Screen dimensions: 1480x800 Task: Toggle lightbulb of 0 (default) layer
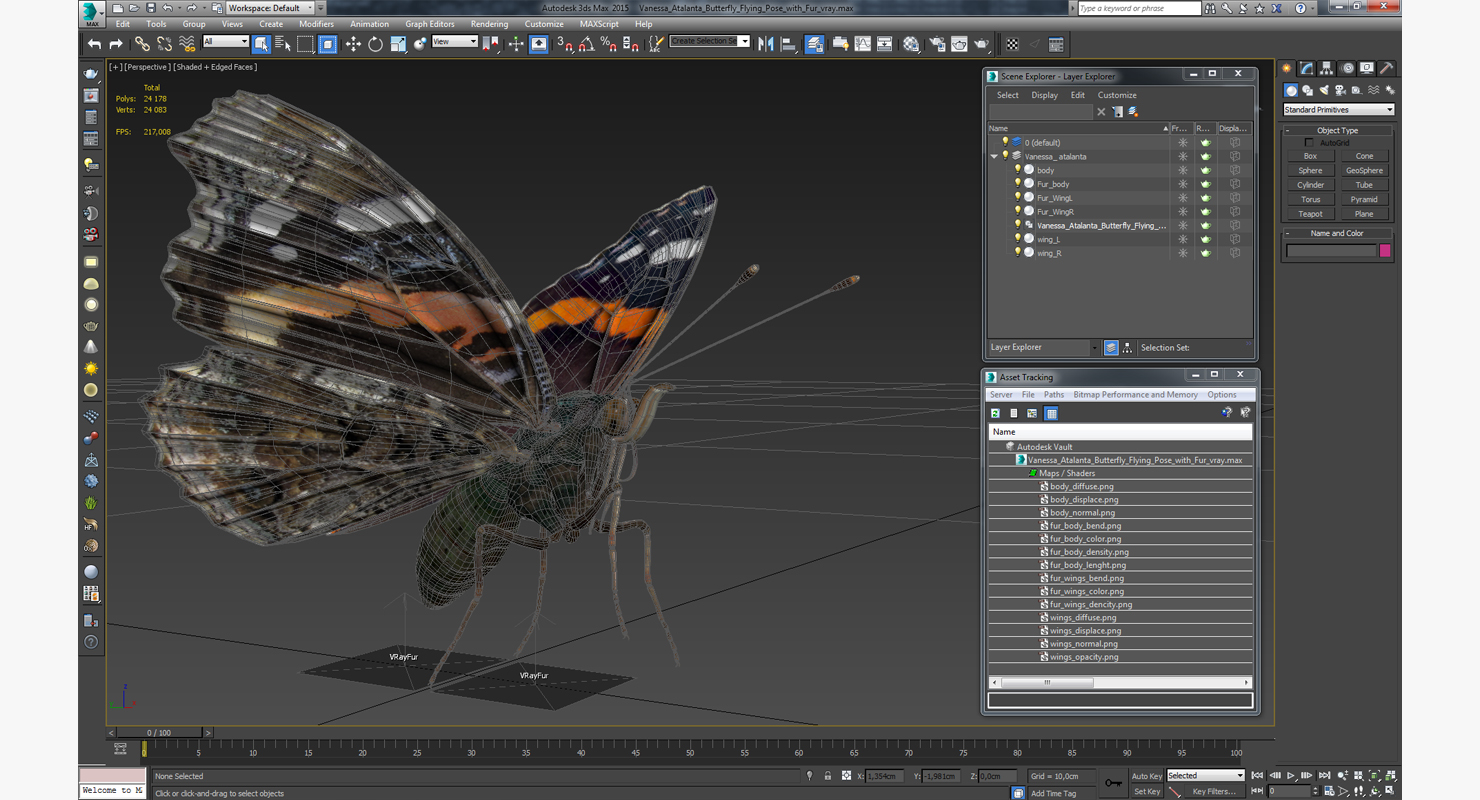[1006, 142]
